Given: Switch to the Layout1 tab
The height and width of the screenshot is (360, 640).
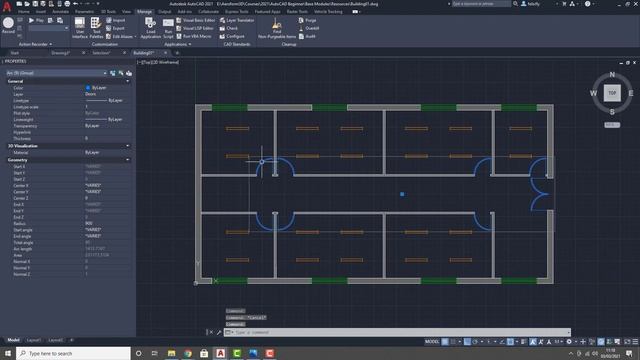Looking at the screenshot, I should pos(33,340).
